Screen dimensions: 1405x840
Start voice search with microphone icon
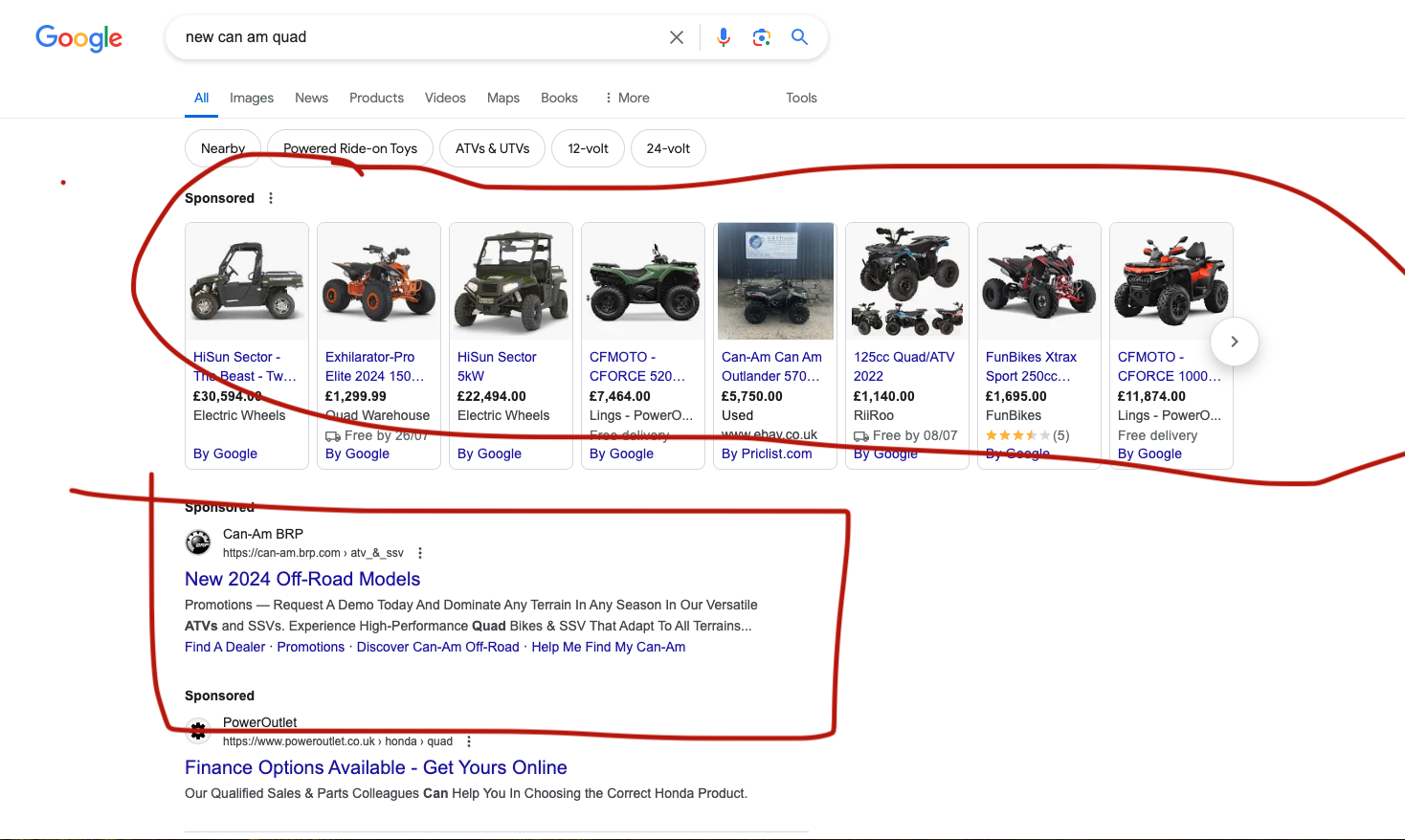pos(724,37)
